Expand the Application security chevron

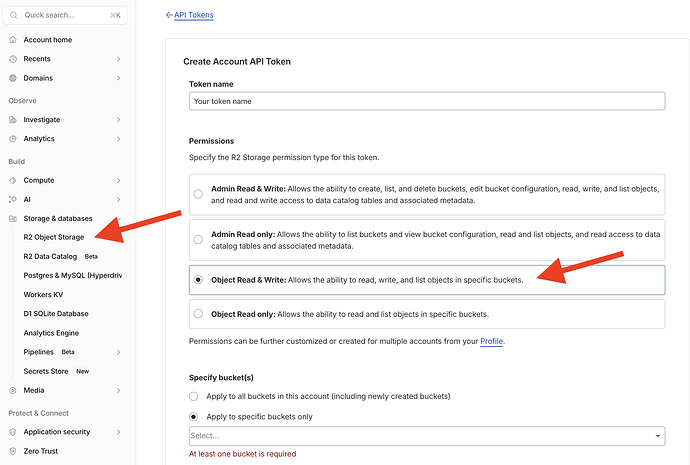point(118,432)
